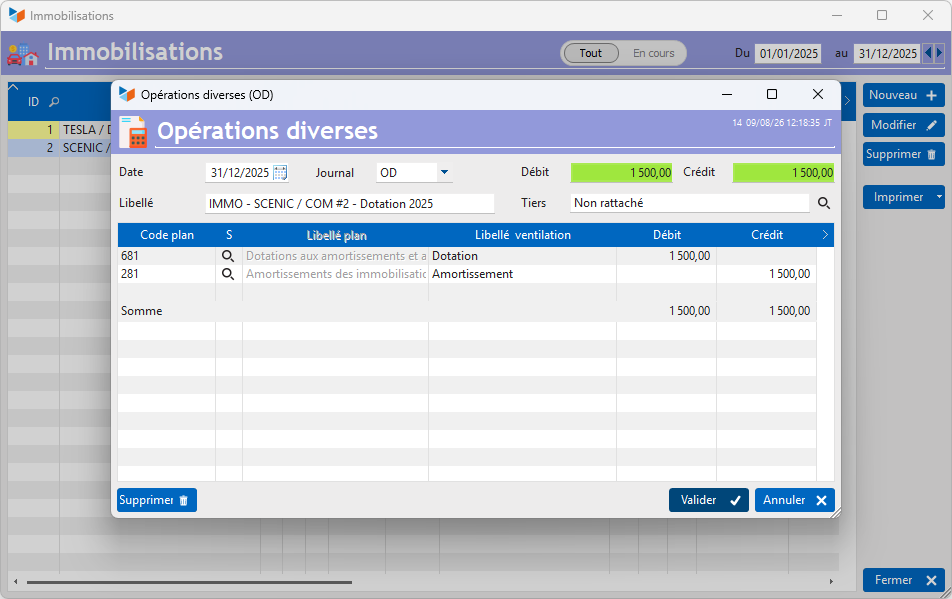The width and height of the screenshot is (952, 599).
Task: Open calendar picker next to Date field
Action: 280,173
